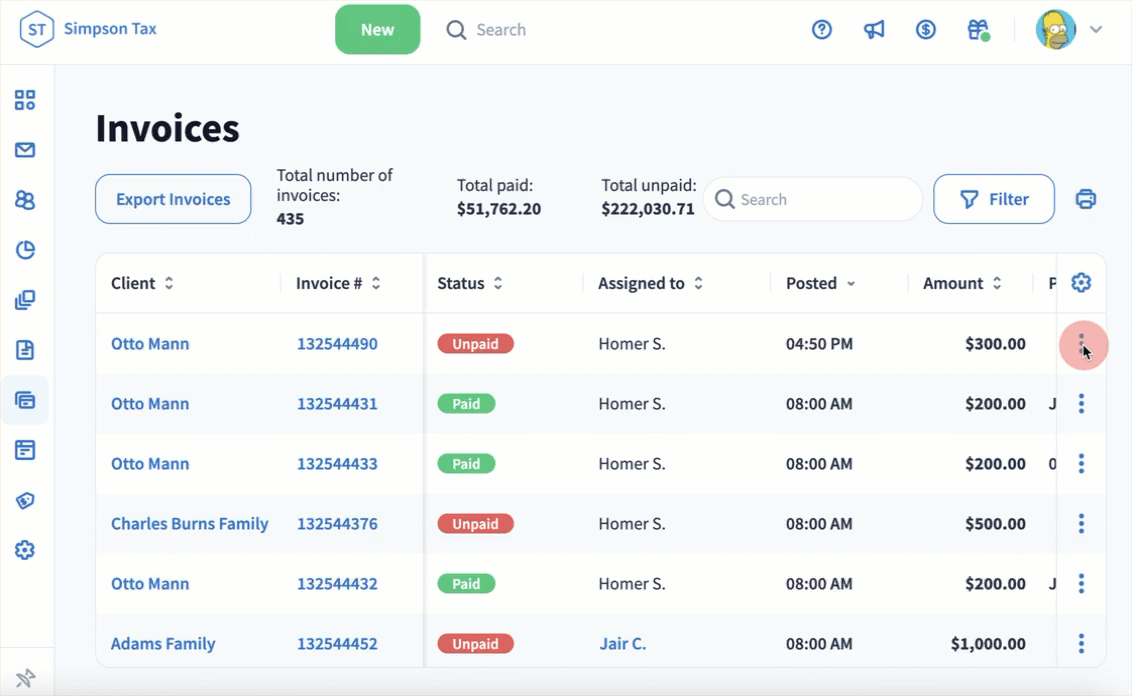Click the green New button
This screenshot has width=1132, height=696.
coord(377,30)
